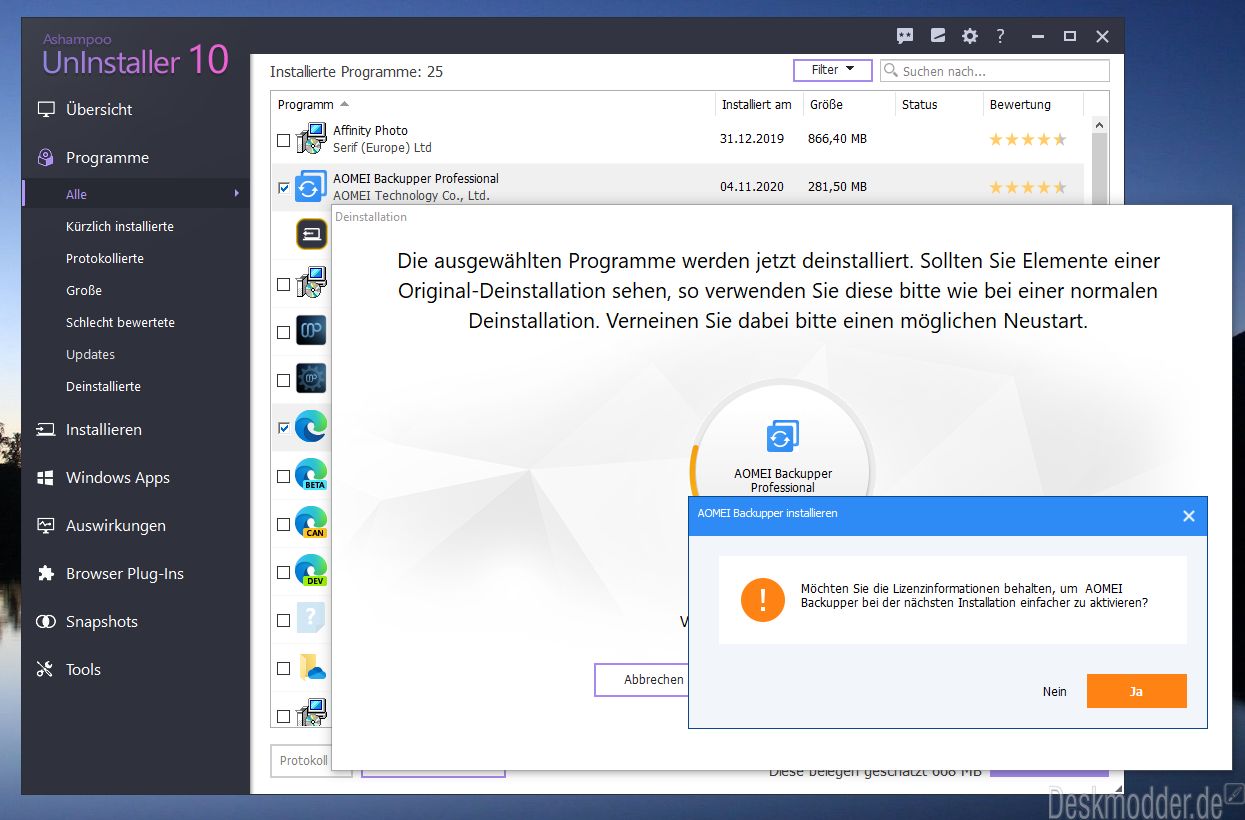Click the dark 'mp' program icon without gear

coord(312,331)
